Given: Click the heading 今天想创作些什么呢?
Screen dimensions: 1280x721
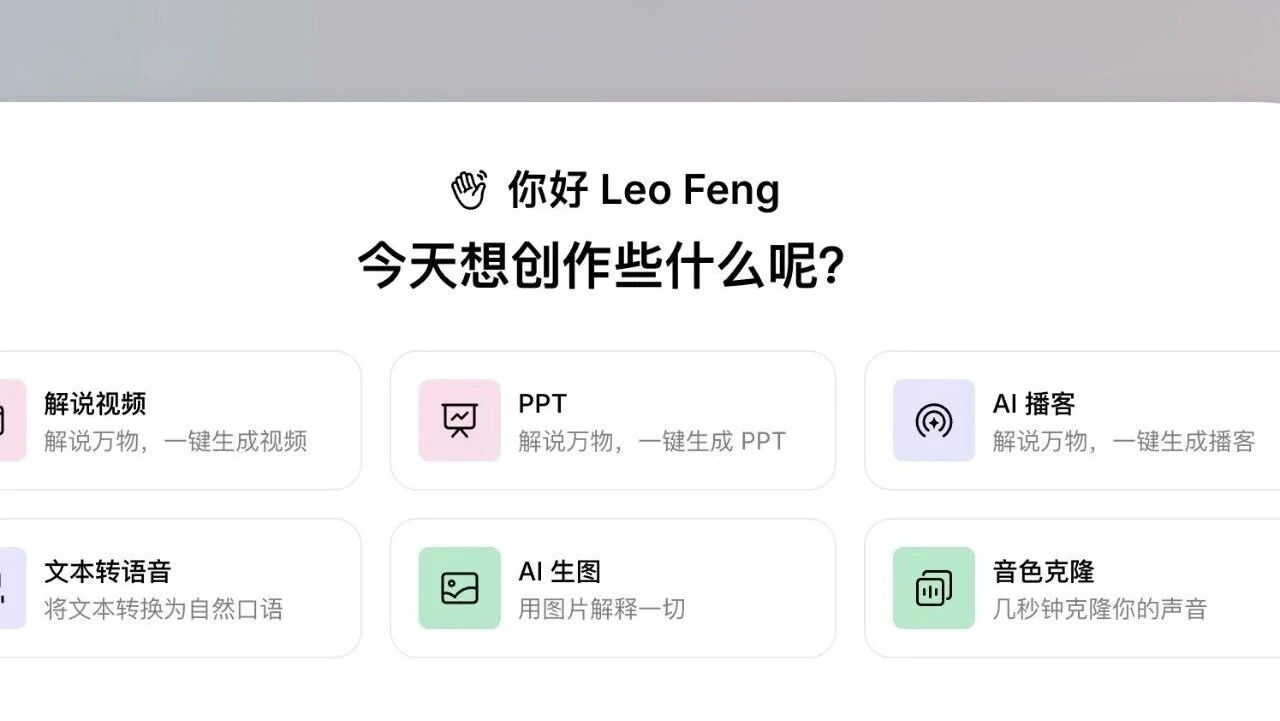Looking at the screenshot, I should tap(601, 266).
